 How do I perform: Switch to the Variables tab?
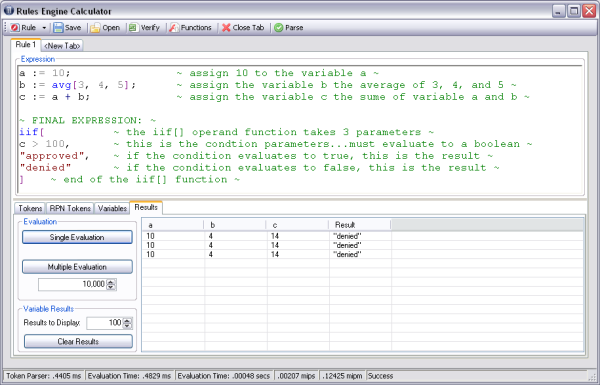click(x=112, y=209)
